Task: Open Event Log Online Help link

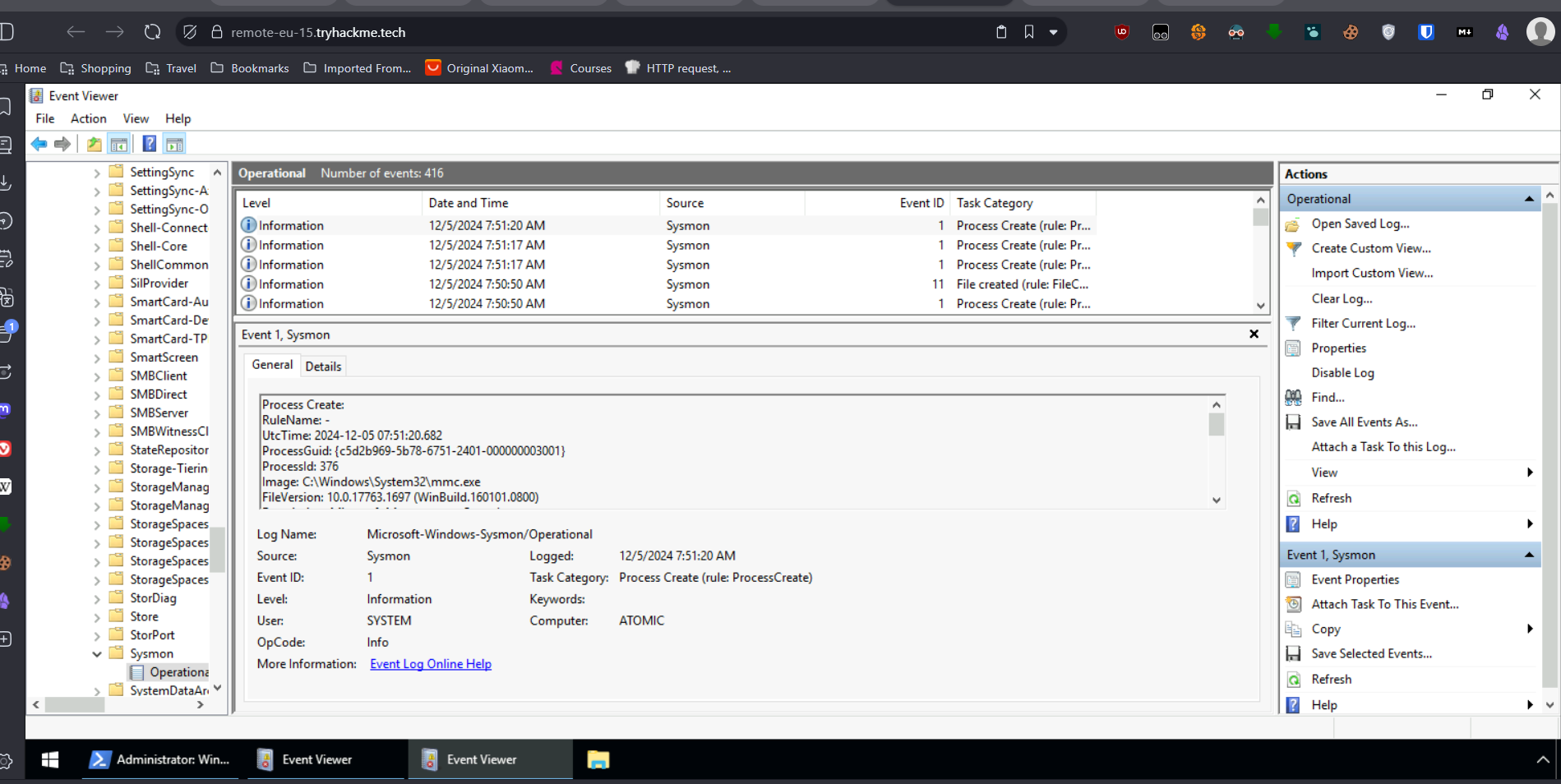Action: pos(431,664)
